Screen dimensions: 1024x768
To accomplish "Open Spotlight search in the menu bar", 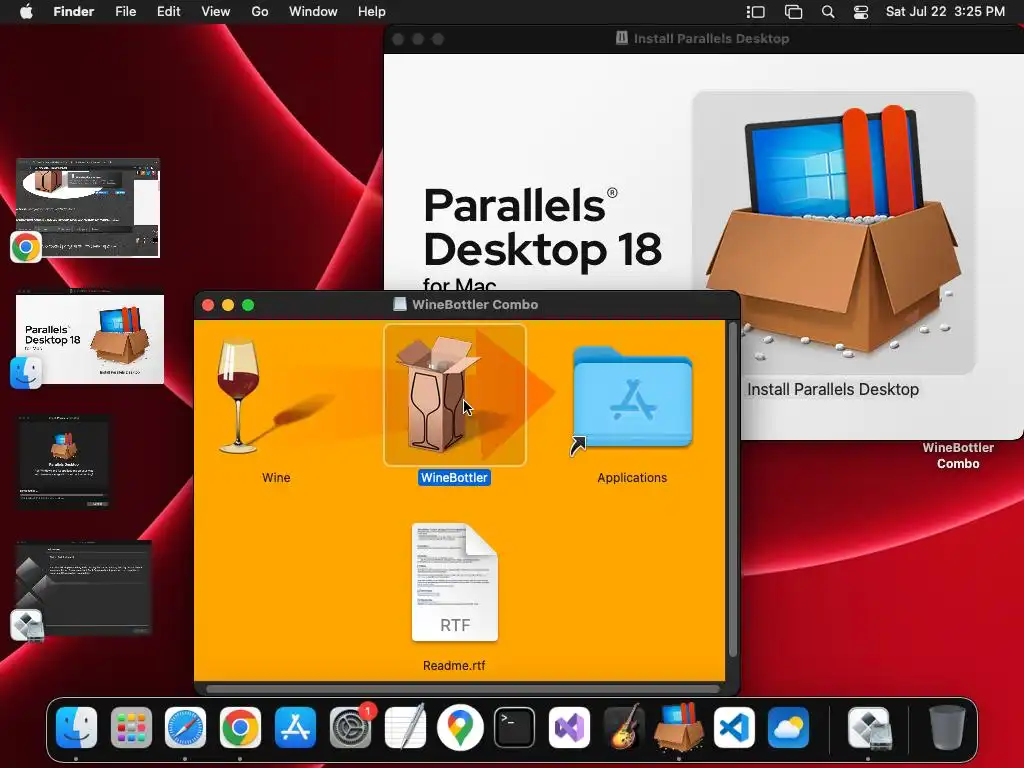I will tap(827, 12).
